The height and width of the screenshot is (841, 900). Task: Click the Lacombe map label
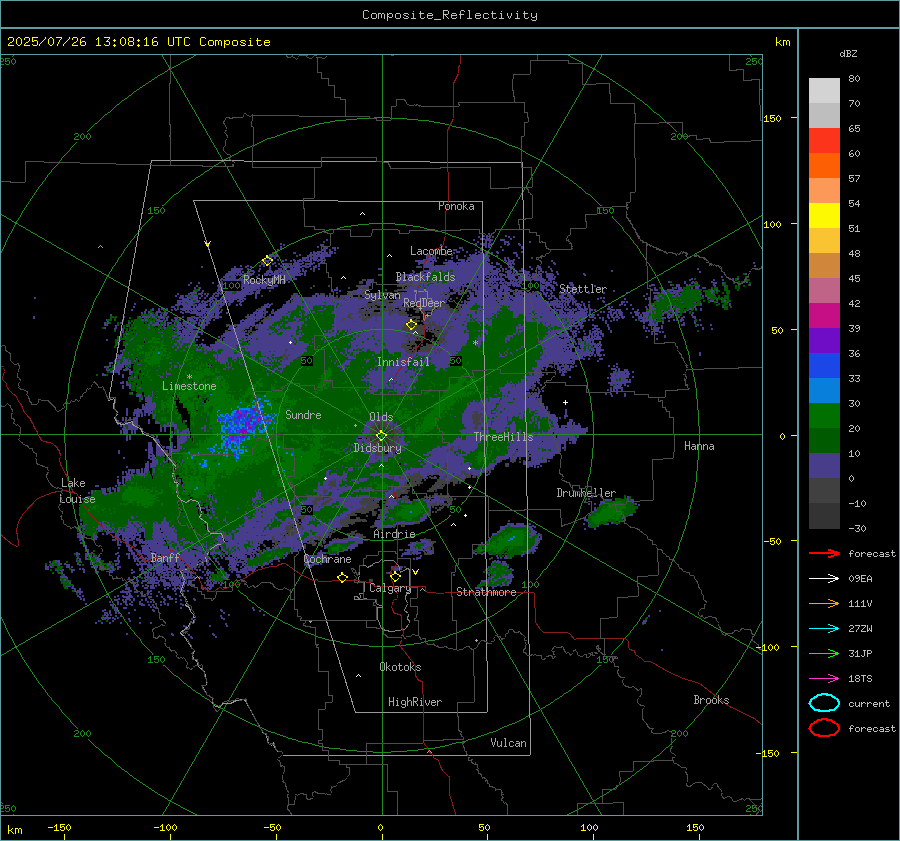point(431,251)
